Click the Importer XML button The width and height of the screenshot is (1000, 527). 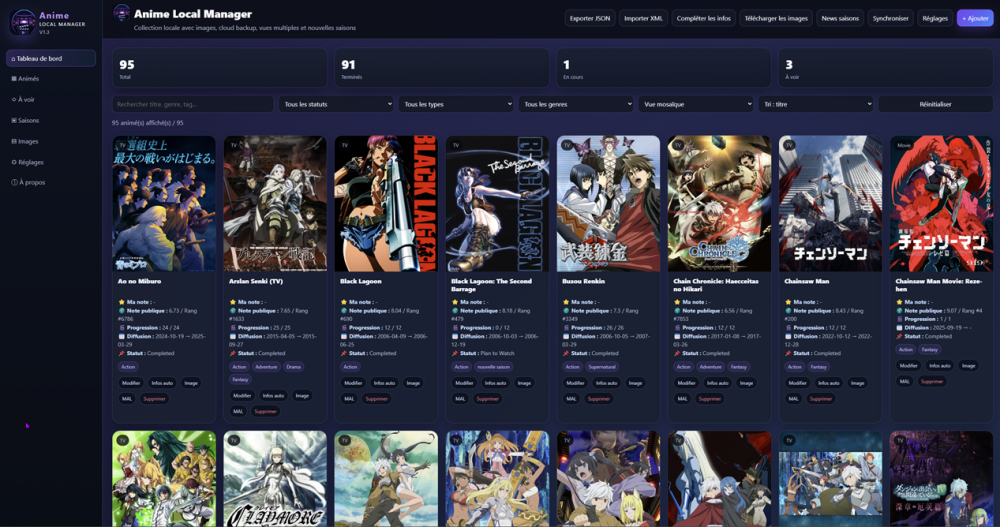[x=643, y=19]
